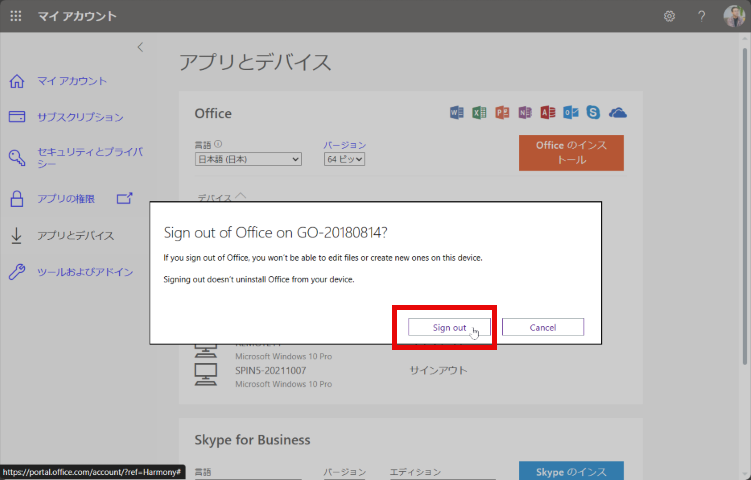Image resolution: width=751 pixels, height=480 pixels.
Task: Open the app launcher grid icon
Action: (16, 16)
